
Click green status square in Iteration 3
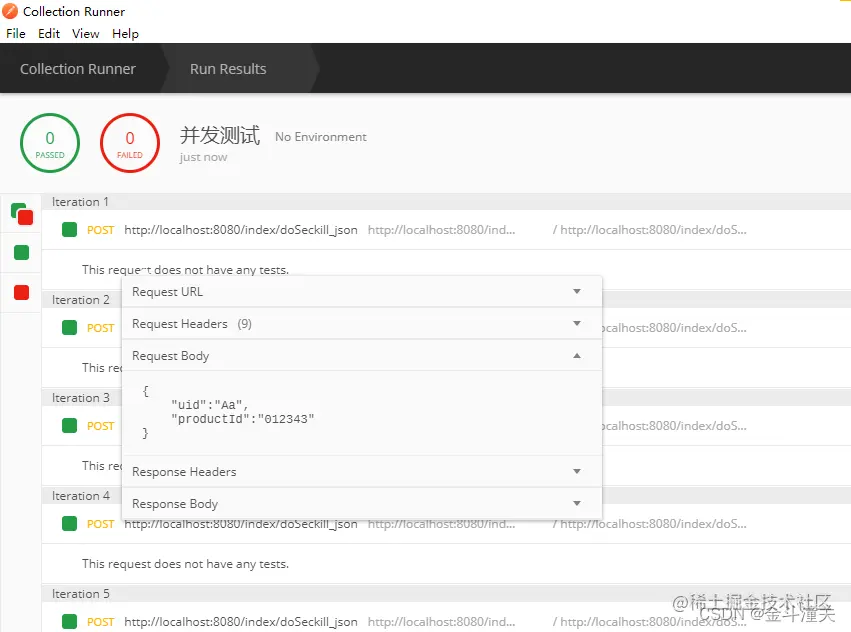pos(69,425)
